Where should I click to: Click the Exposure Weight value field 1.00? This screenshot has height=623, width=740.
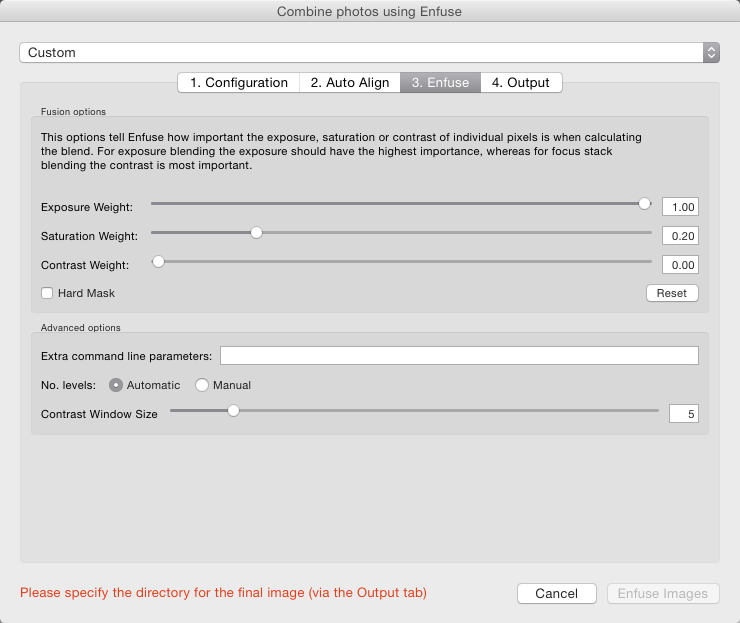(x=680, y=207)
